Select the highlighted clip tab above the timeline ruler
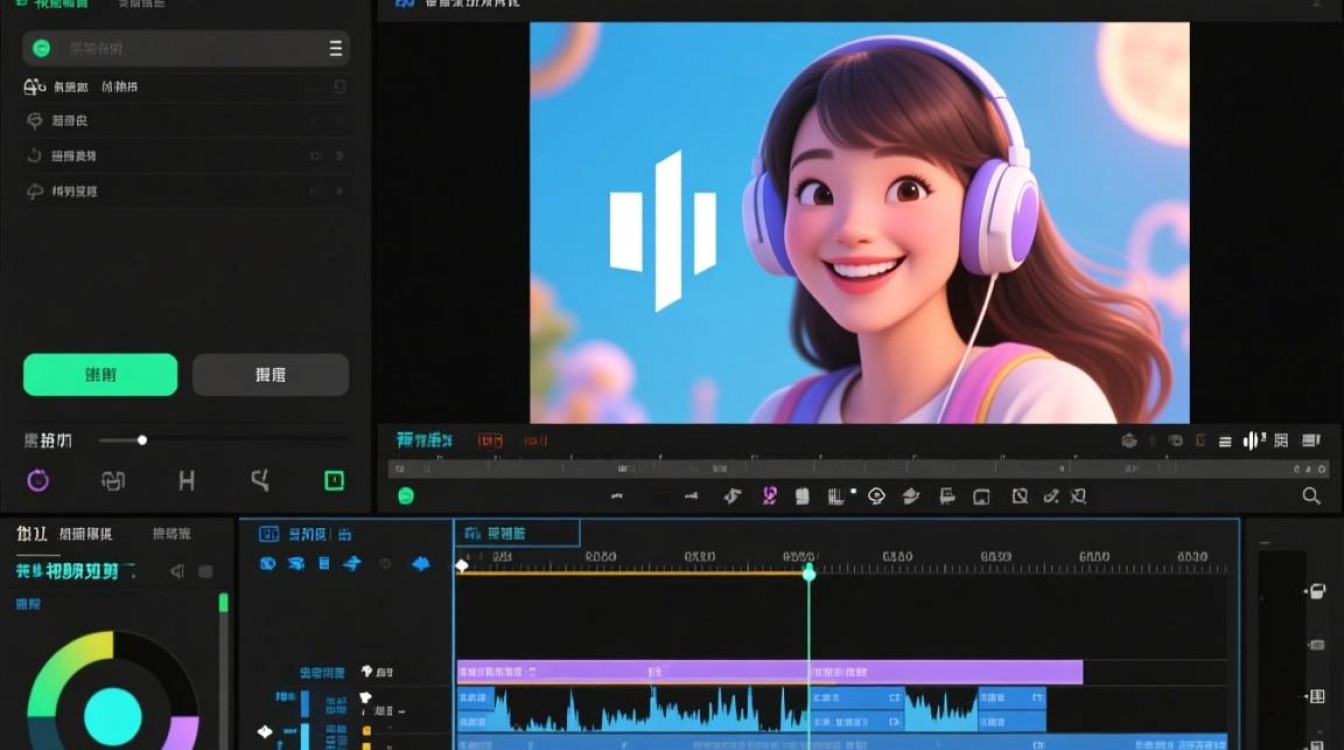Viewport: 1344px width, 750px height. click(515, 533)
